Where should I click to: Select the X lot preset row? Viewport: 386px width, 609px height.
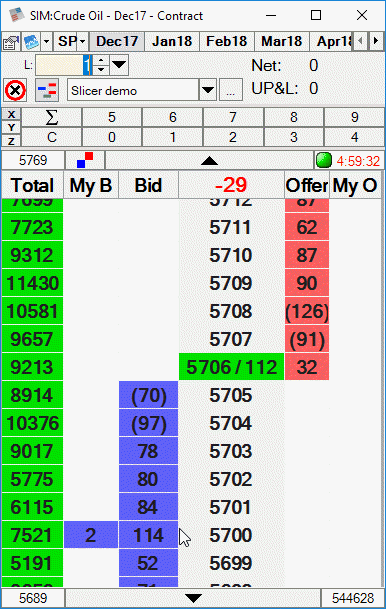(x=11, y=114)
